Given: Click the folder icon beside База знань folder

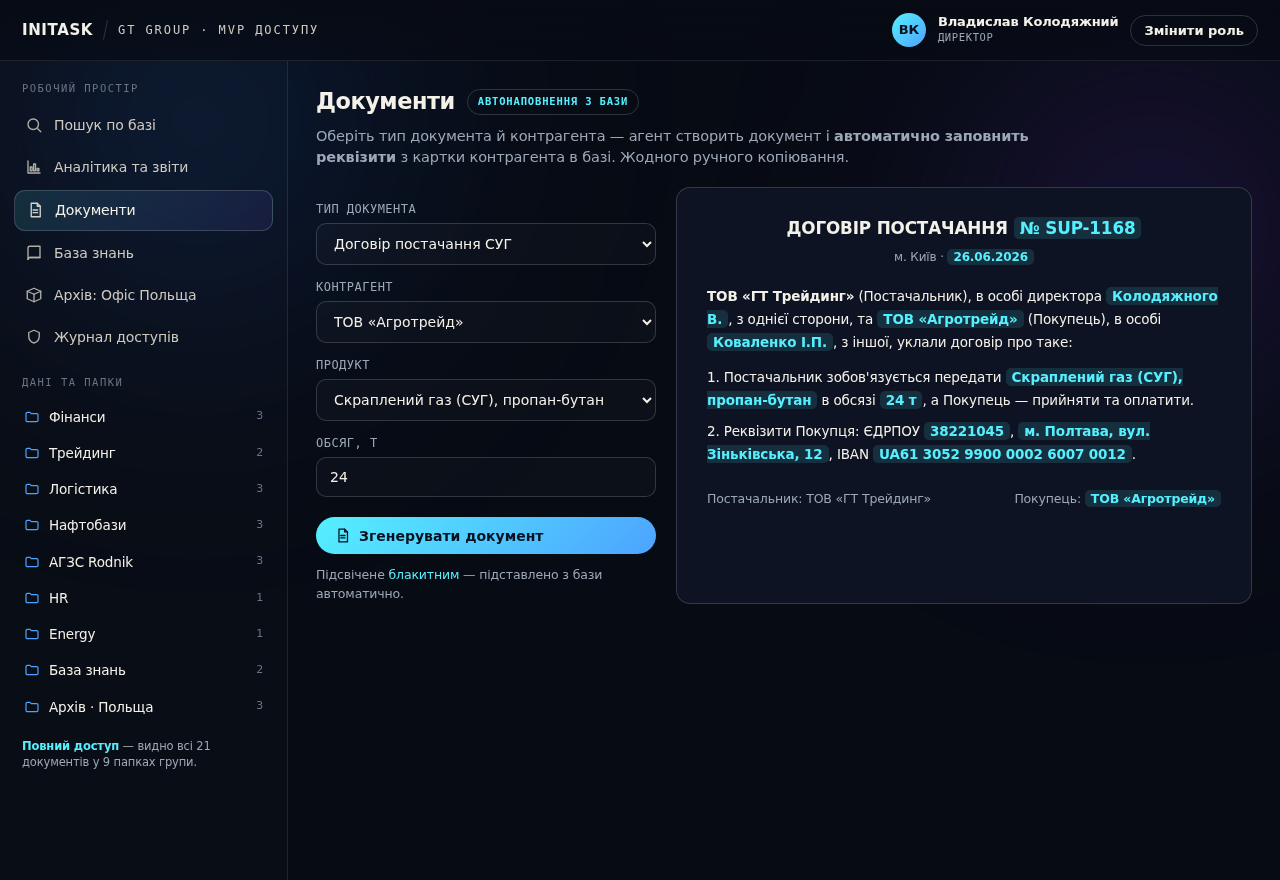Looking at the screenshot, I should (32, 670).
